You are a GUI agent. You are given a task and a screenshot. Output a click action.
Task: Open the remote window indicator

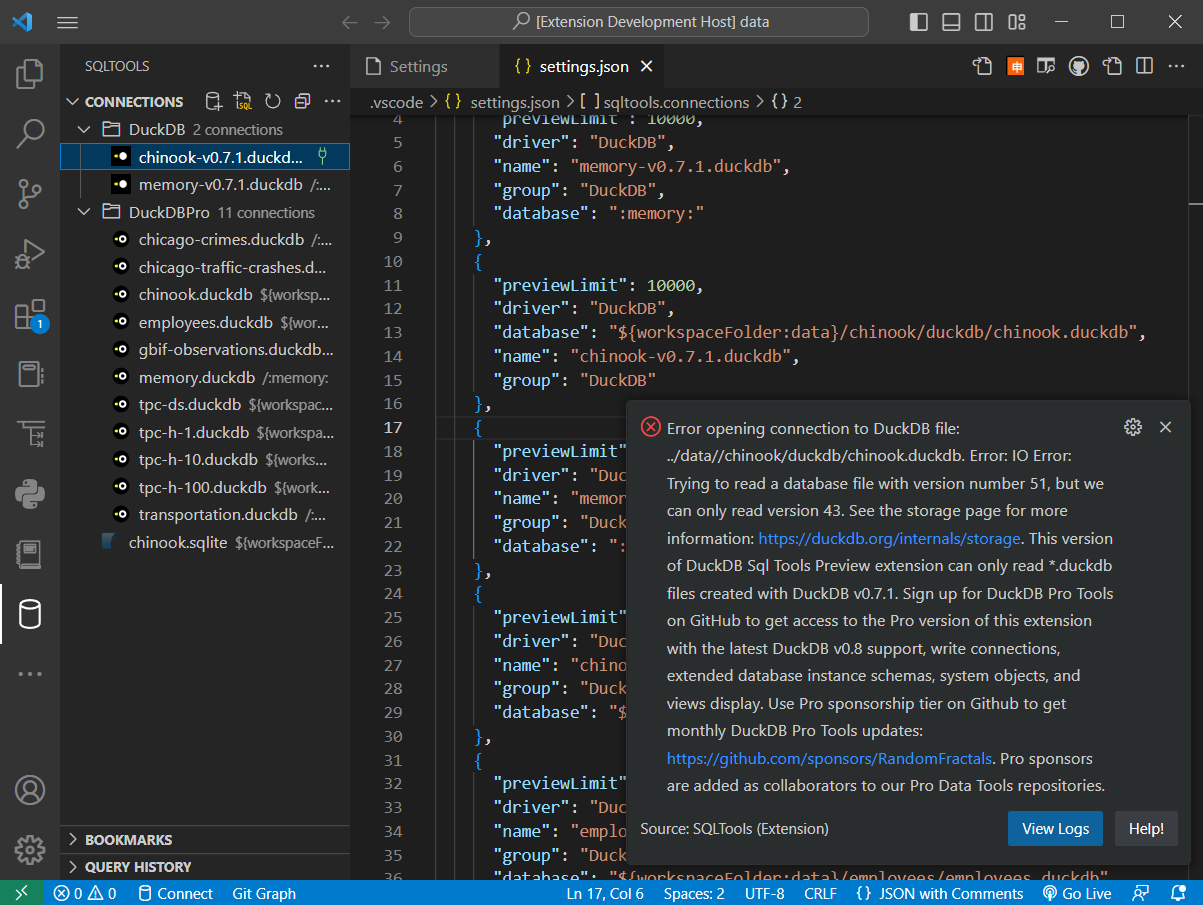[x=22, y=893]
